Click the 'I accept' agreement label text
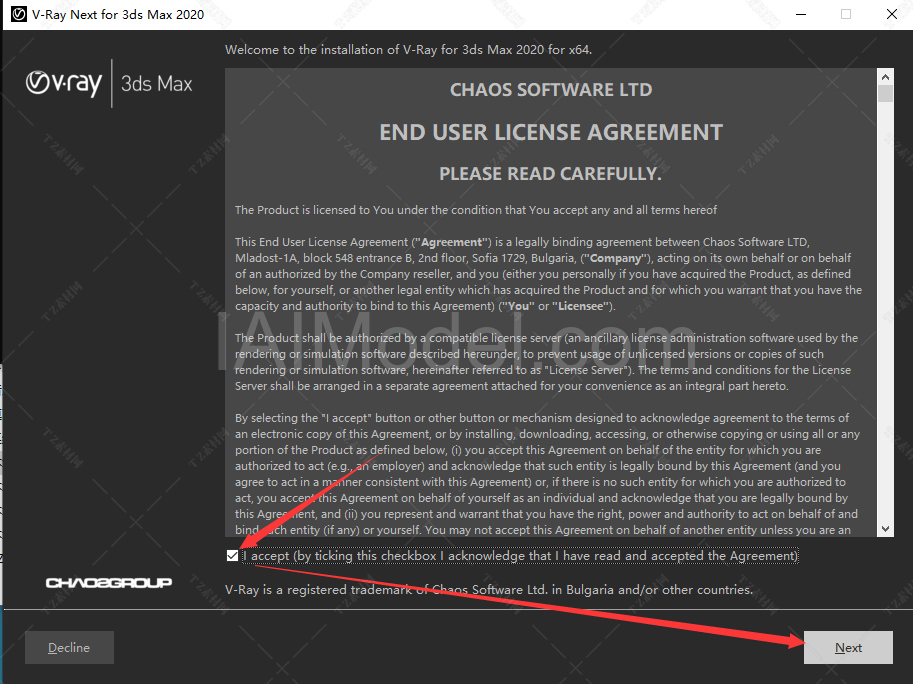Viewport: 913px width, 684px height. point(521,556)
